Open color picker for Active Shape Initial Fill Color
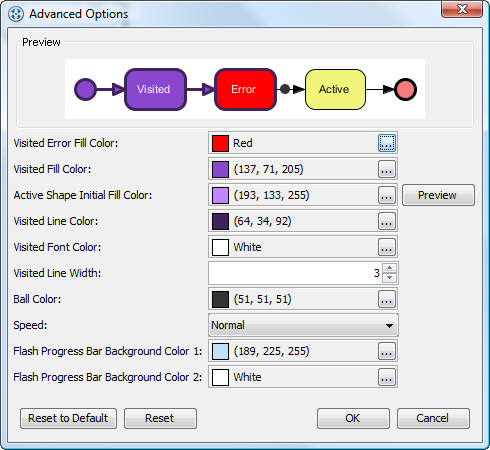 pyautogui.click(x=387, y=195)
